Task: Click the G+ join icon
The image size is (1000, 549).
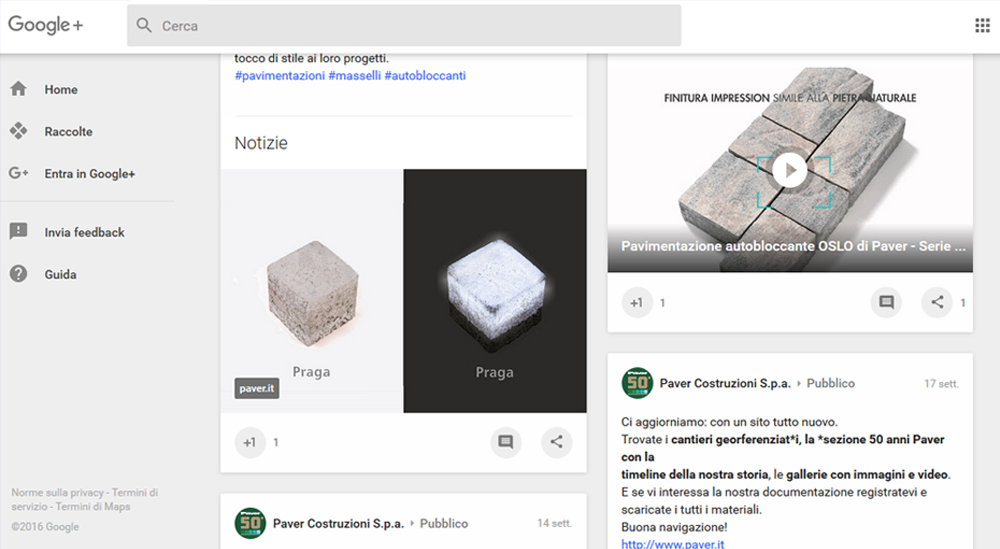Action: coord(18,173)
